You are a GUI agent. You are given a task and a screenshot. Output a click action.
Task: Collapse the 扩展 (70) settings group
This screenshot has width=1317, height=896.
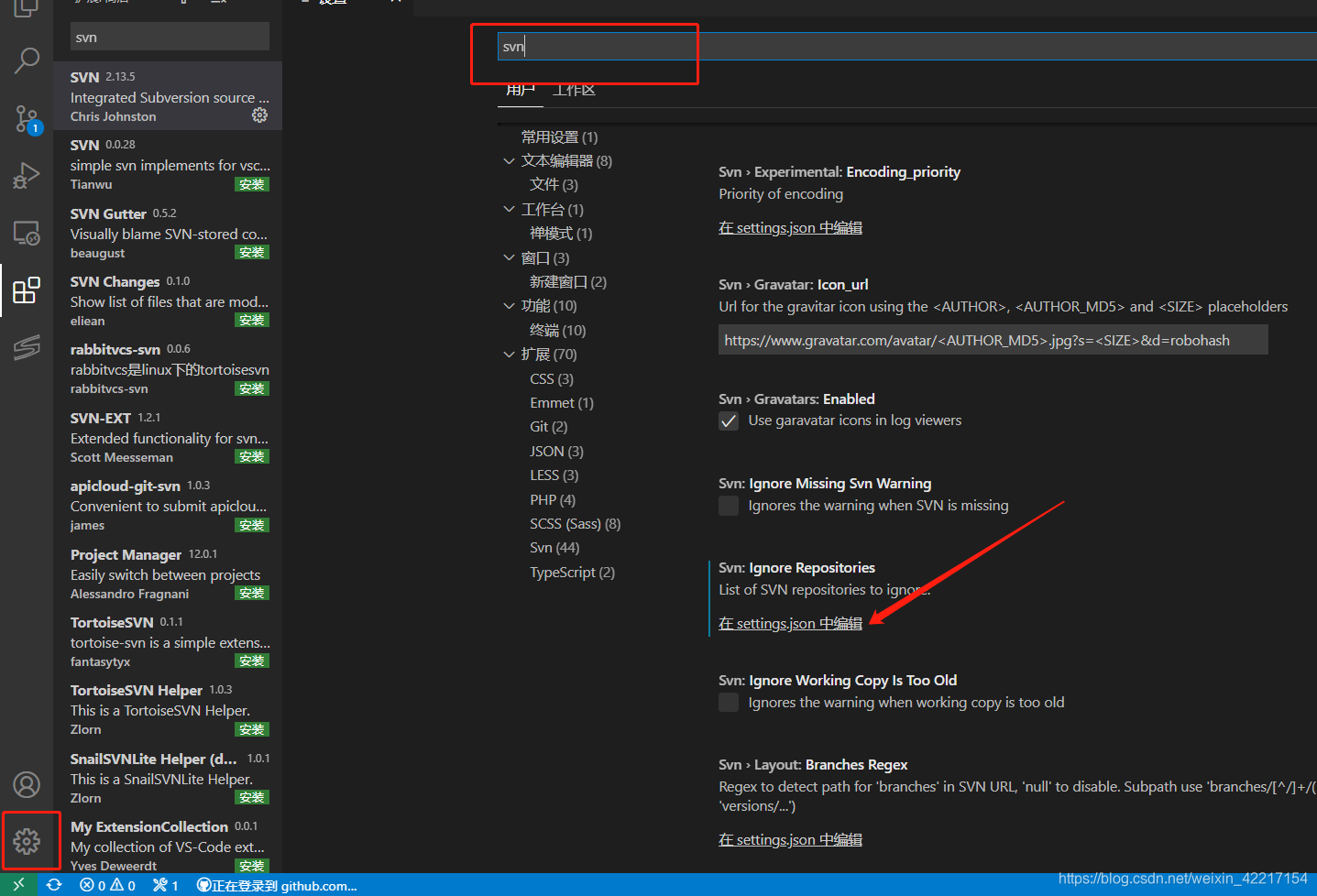click(509, 355)
